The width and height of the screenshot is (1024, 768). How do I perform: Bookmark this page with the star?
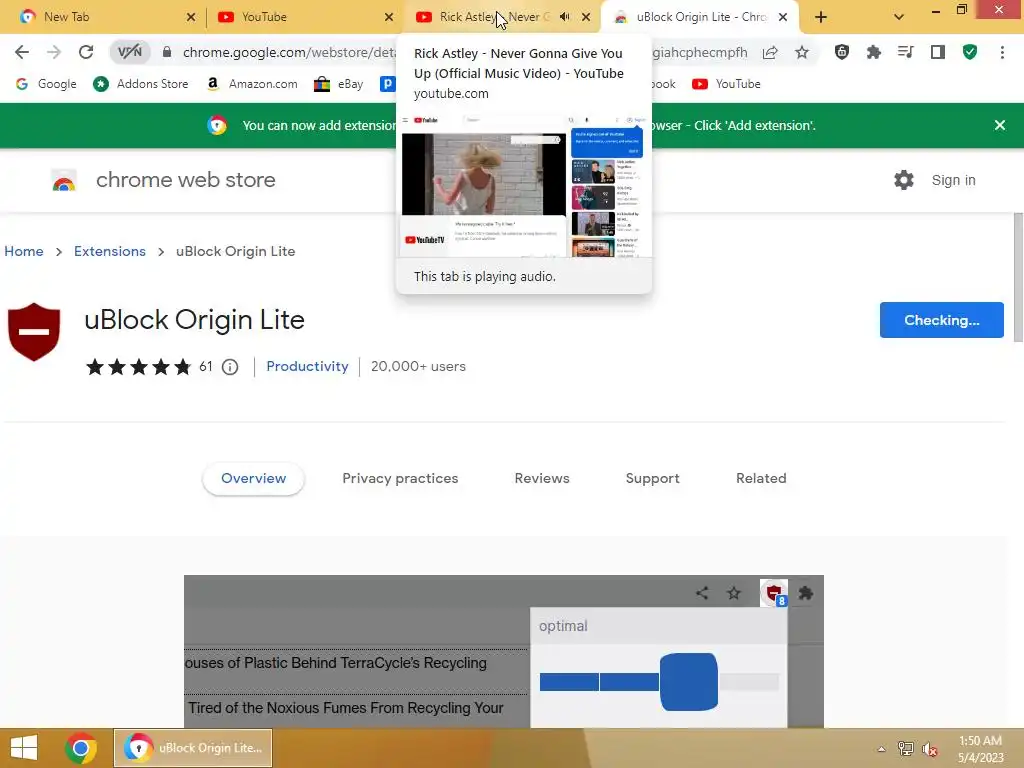pos(802,53)
